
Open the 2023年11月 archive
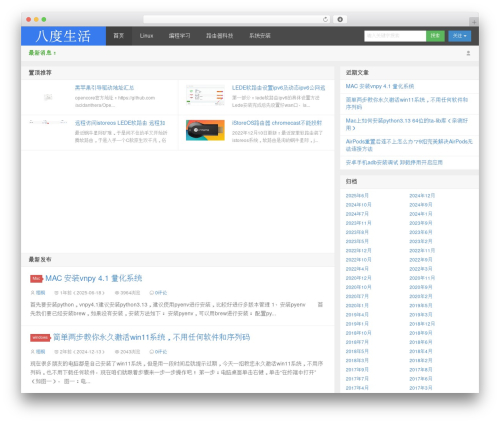point(358,223)
